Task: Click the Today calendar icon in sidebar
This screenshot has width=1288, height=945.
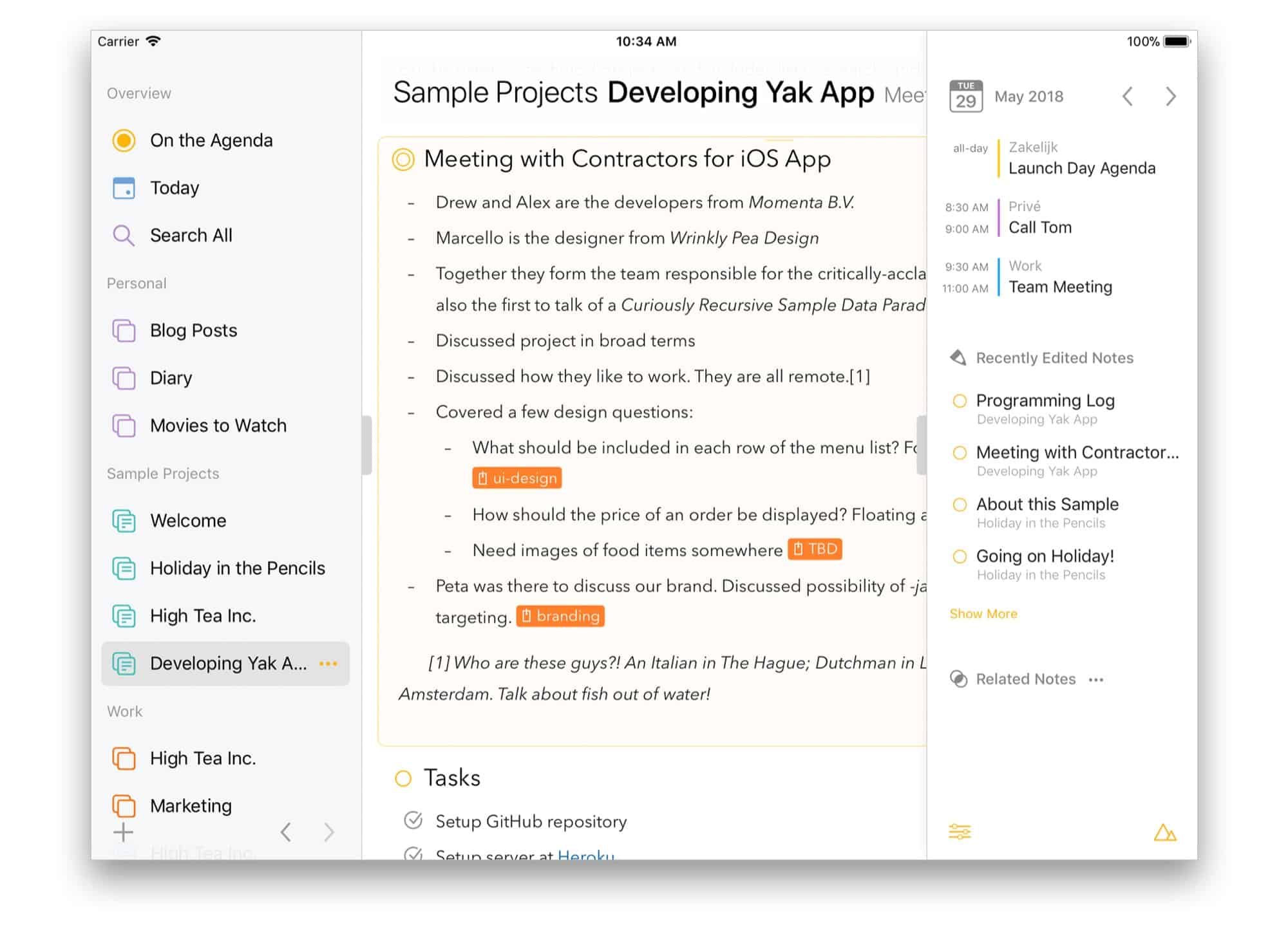Action: click(x=124, y=188)
